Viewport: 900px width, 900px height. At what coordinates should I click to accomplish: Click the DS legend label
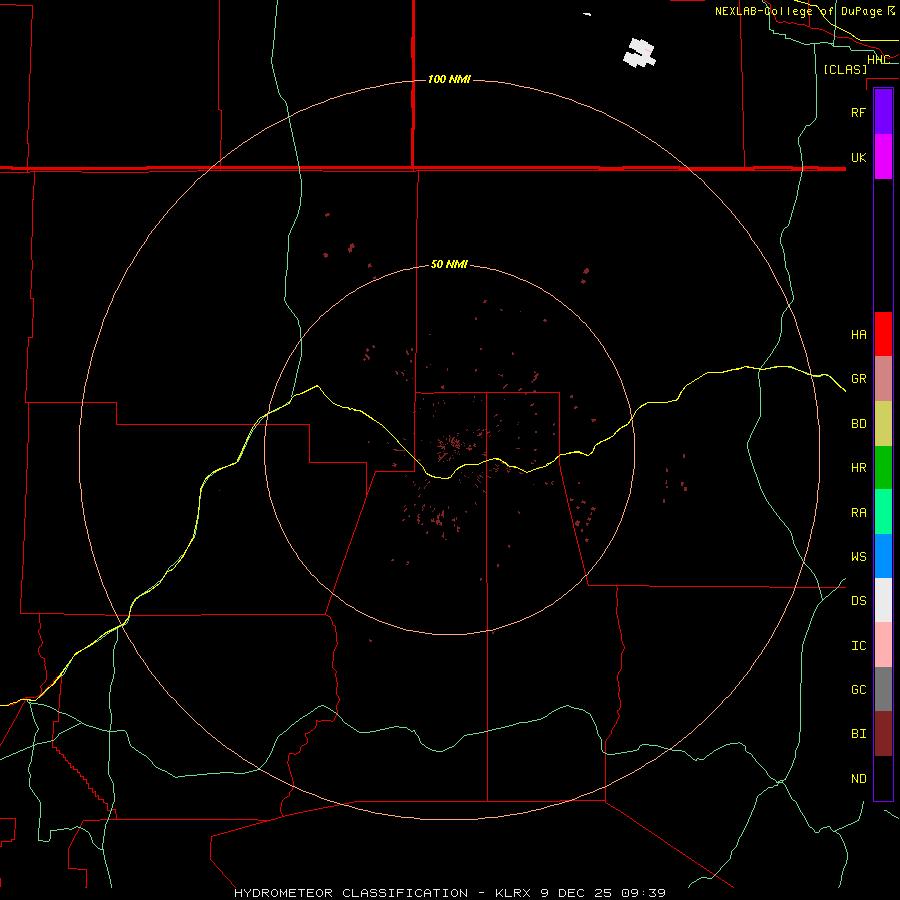click(858, 601)
